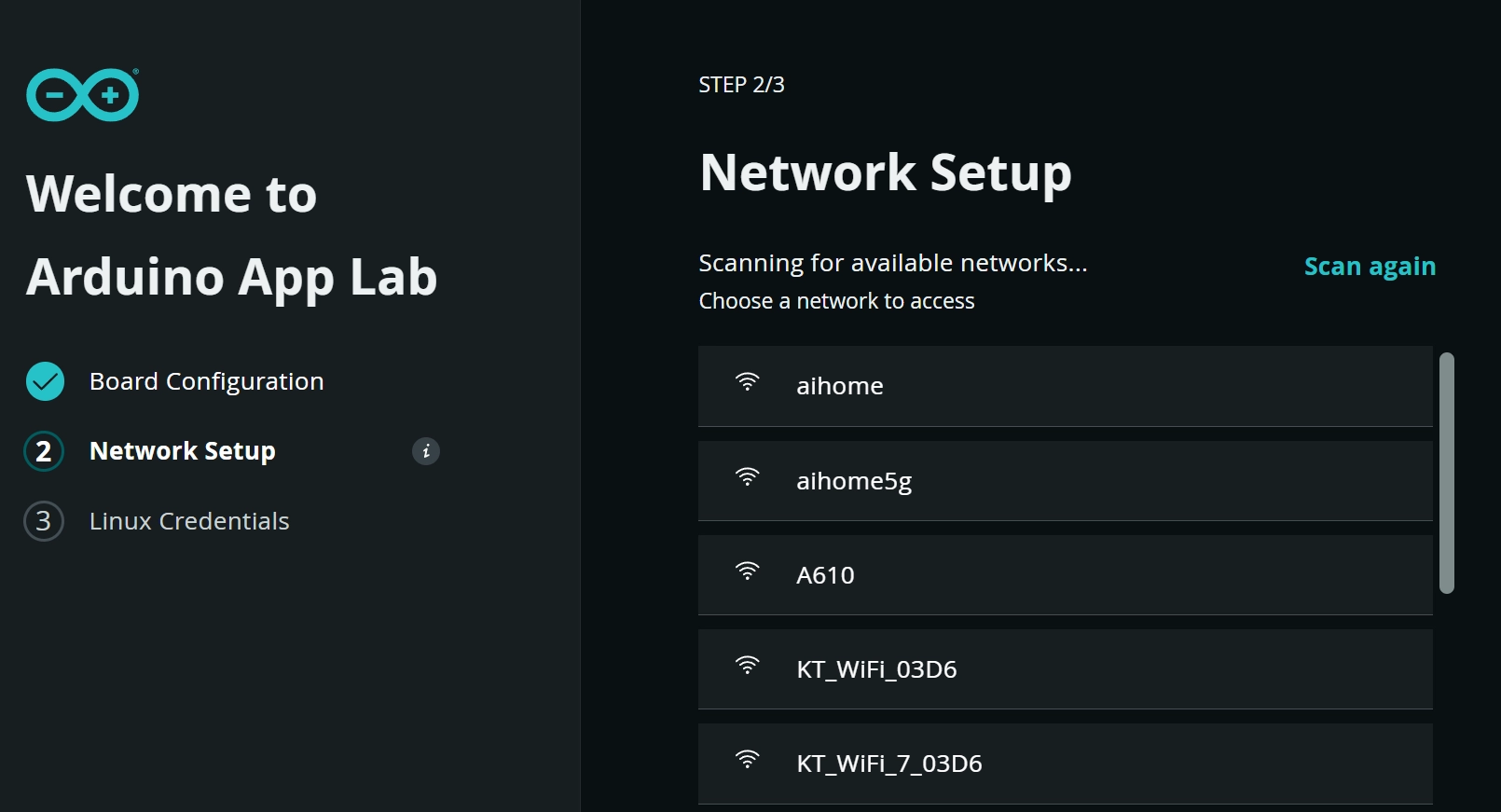The image size is (1501, 812).
Task: Click the Scanning for available networks text
Action: pos(893,263)
